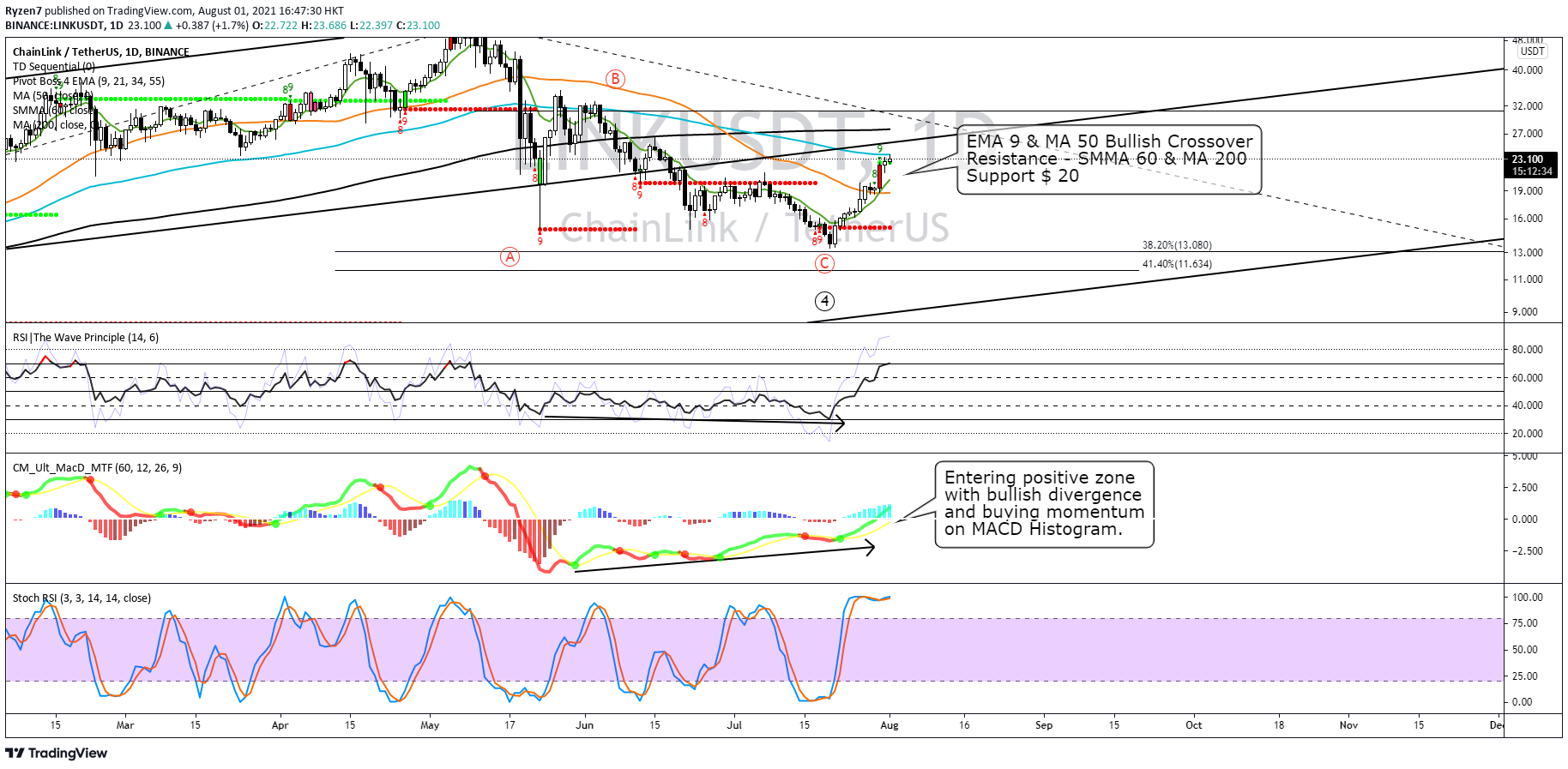
Task: Open the Stoch RSI indicator legend
Action: [81, 598]
